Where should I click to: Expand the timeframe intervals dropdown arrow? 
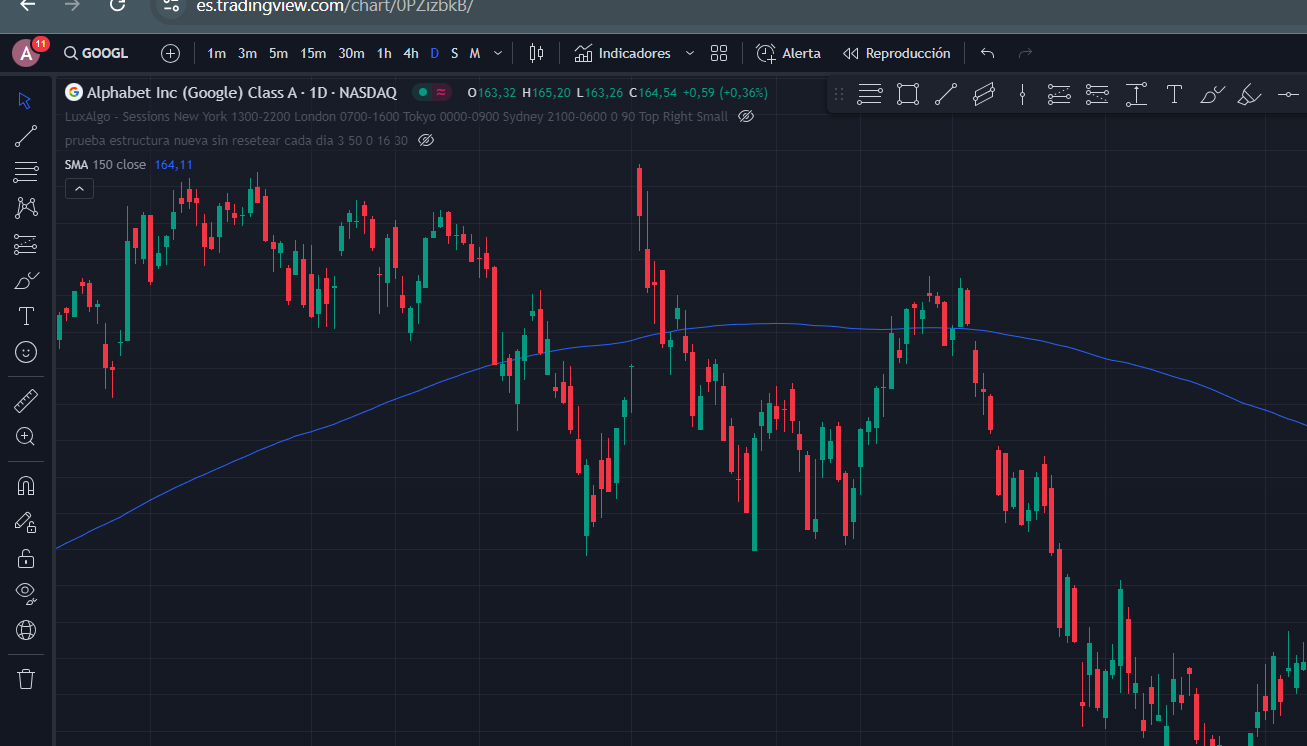[498, 53]
